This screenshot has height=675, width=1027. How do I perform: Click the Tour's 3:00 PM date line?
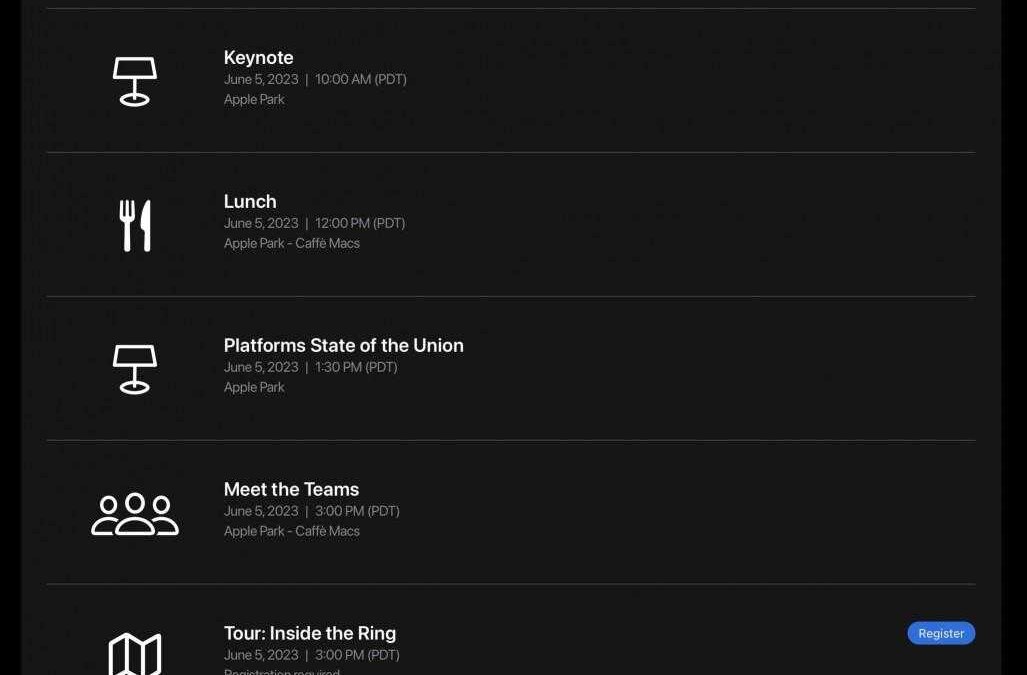[x=311, y=656]
